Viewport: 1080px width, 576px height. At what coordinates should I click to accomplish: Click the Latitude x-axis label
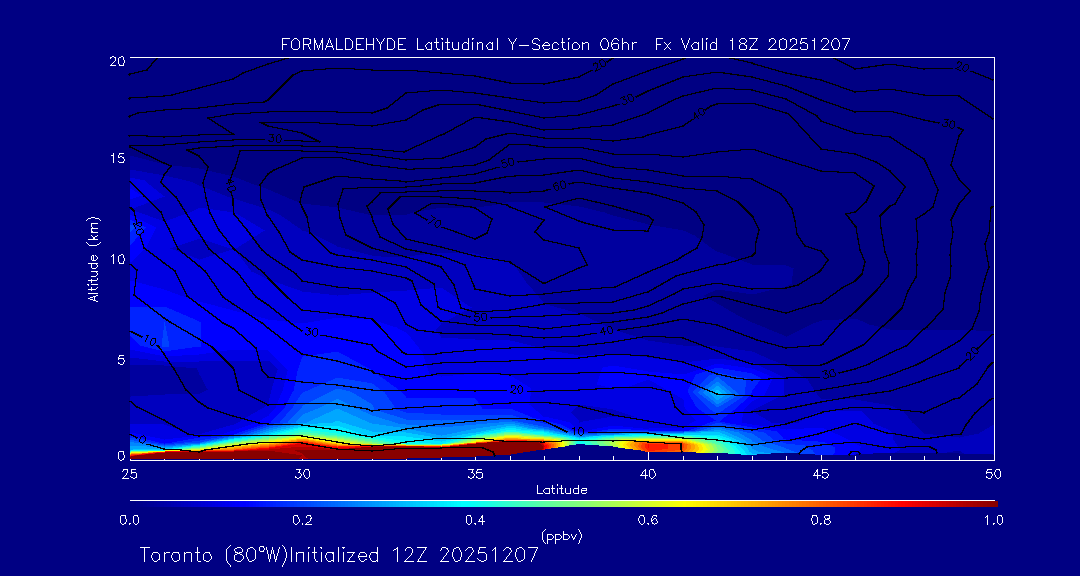click(561, 489)
